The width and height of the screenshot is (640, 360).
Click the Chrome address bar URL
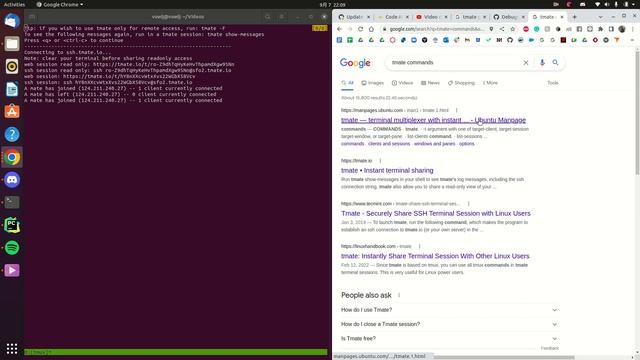pyautogui.click(x=436, y=29)
